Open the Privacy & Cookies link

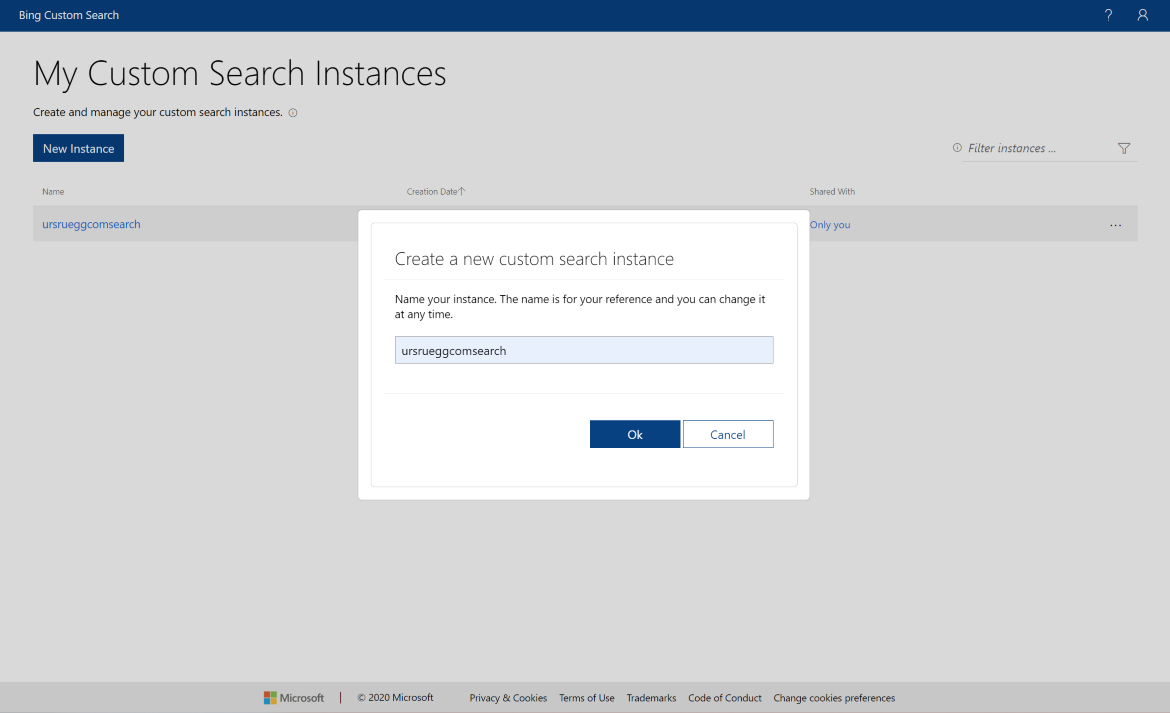click(508, 698)
